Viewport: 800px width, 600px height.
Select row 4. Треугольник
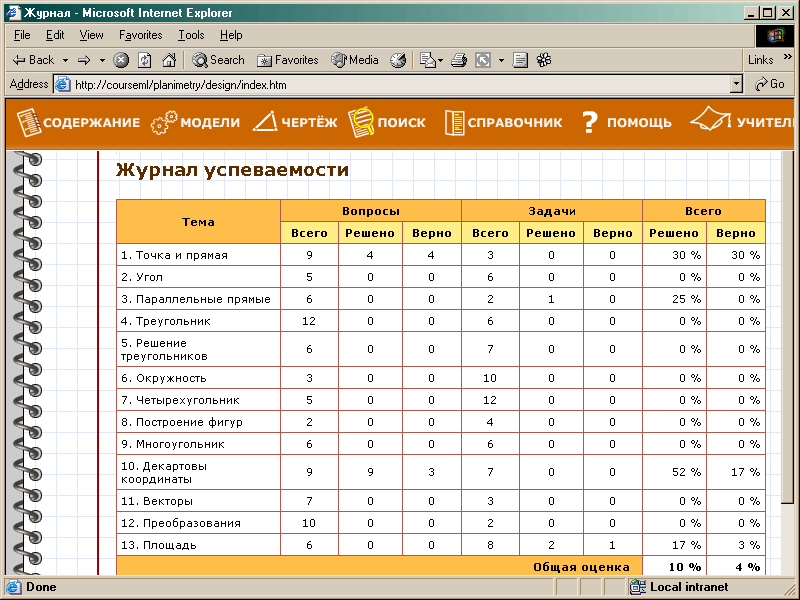tap(441, 320)
